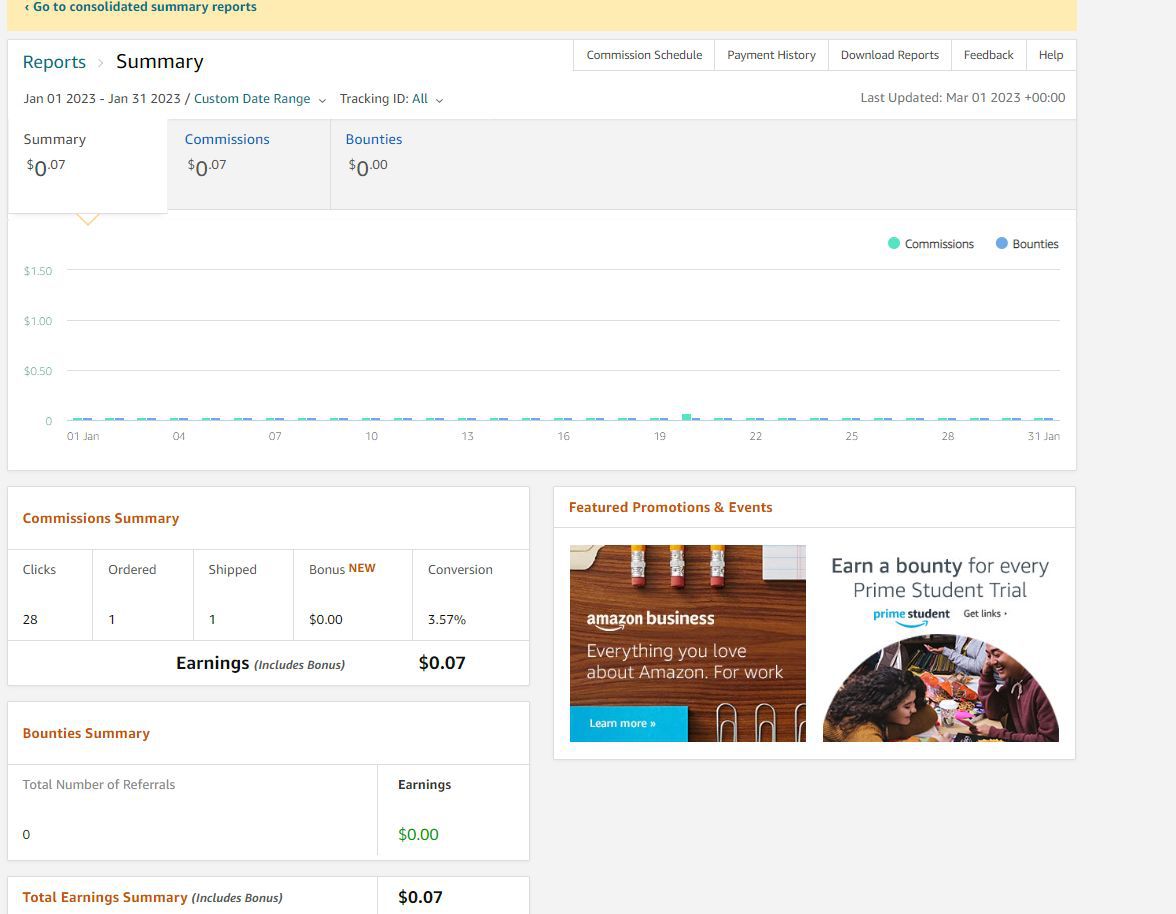Screen dimensions: 1176x914
Task: Switch to the Commissions tab
Action: [248, 165]
